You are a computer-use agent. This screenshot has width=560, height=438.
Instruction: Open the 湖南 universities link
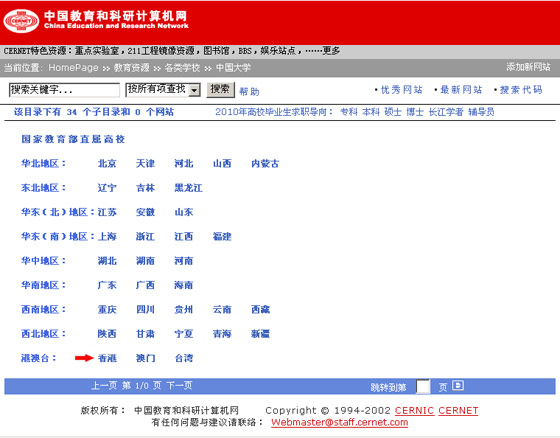click(145, 261)
